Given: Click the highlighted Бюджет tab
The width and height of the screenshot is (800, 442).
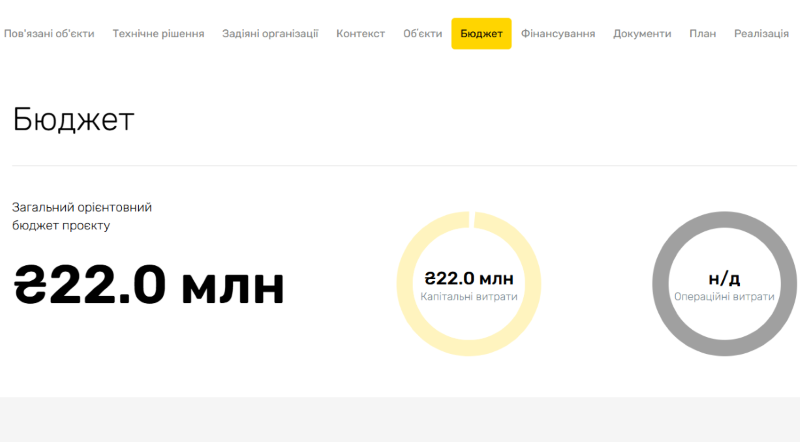Looking at the screenshot, I should [481, 34].
